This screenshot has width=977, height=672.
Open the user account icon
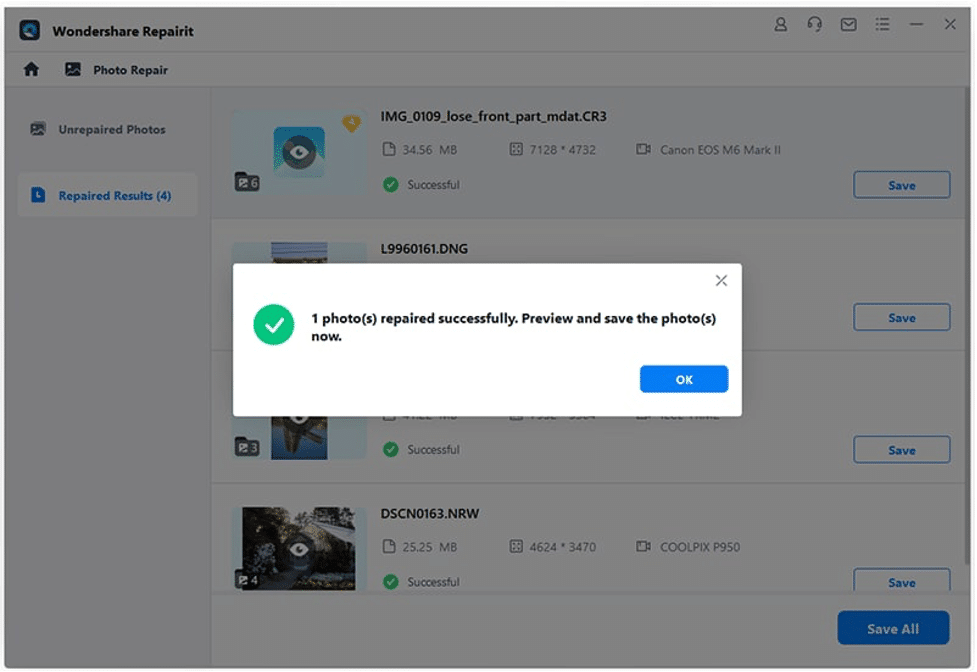click(781, 24)
